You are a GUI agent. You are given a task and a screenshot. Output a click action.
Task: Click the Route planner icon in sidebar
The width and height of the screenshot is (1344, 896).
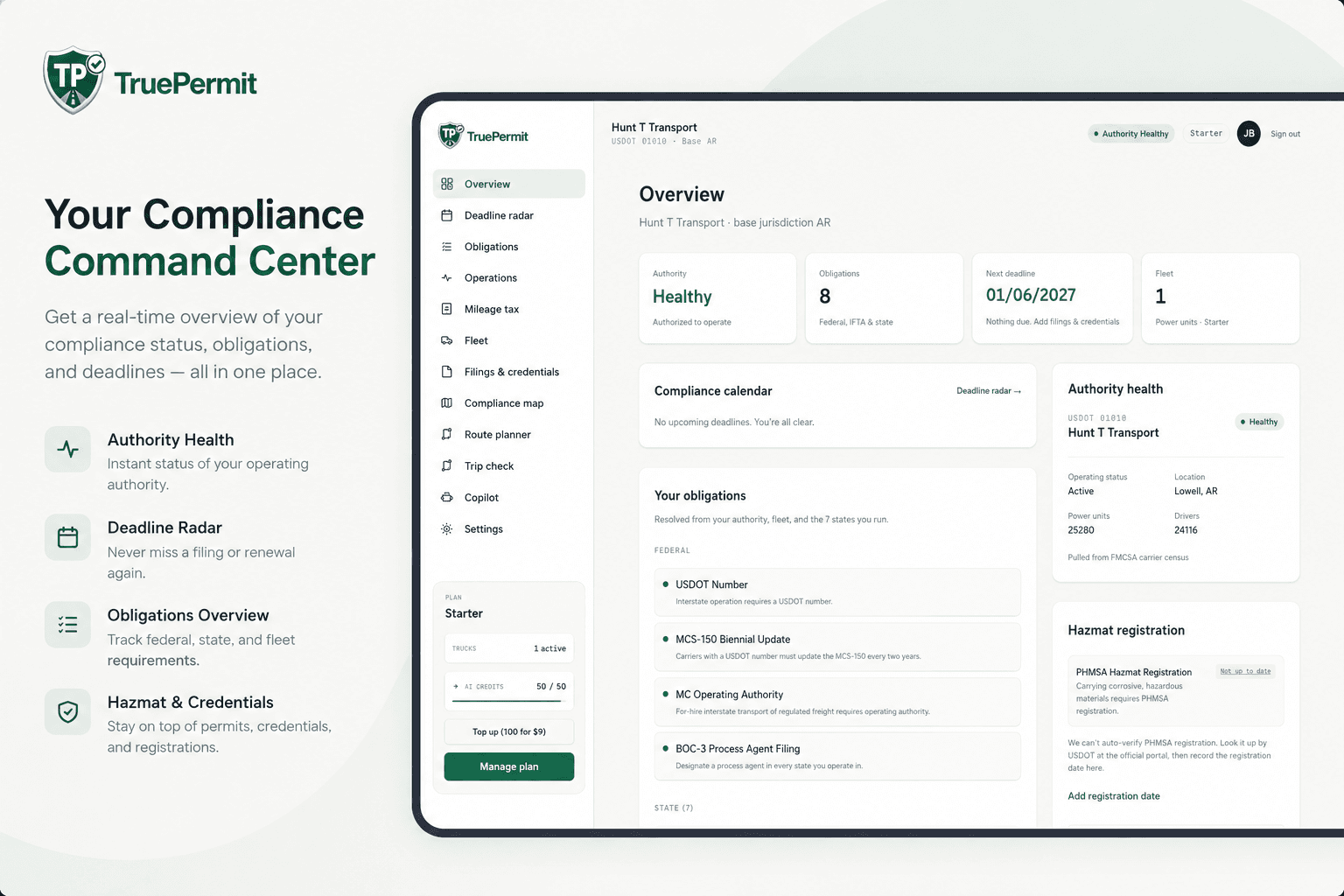pyautogui.click(x=447, y=435)
